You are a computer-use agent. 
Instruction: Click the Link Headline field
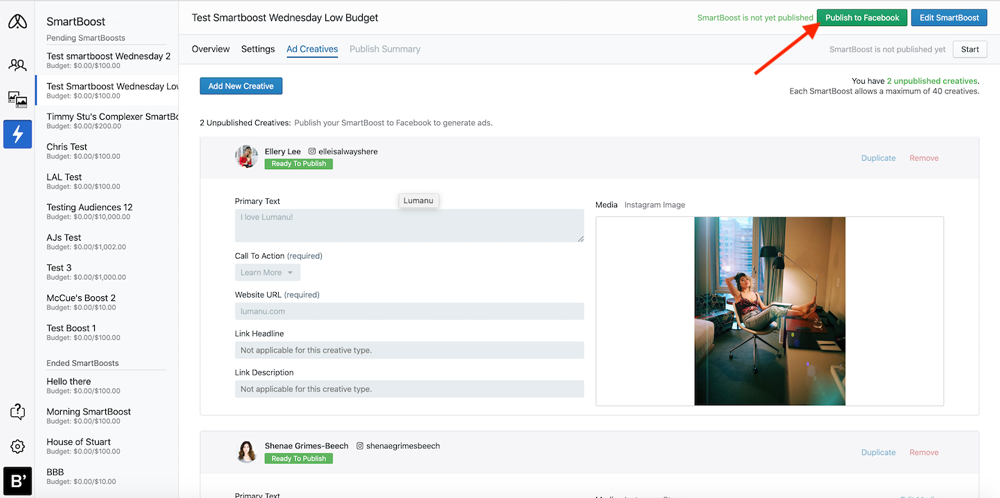pos(409,350)
